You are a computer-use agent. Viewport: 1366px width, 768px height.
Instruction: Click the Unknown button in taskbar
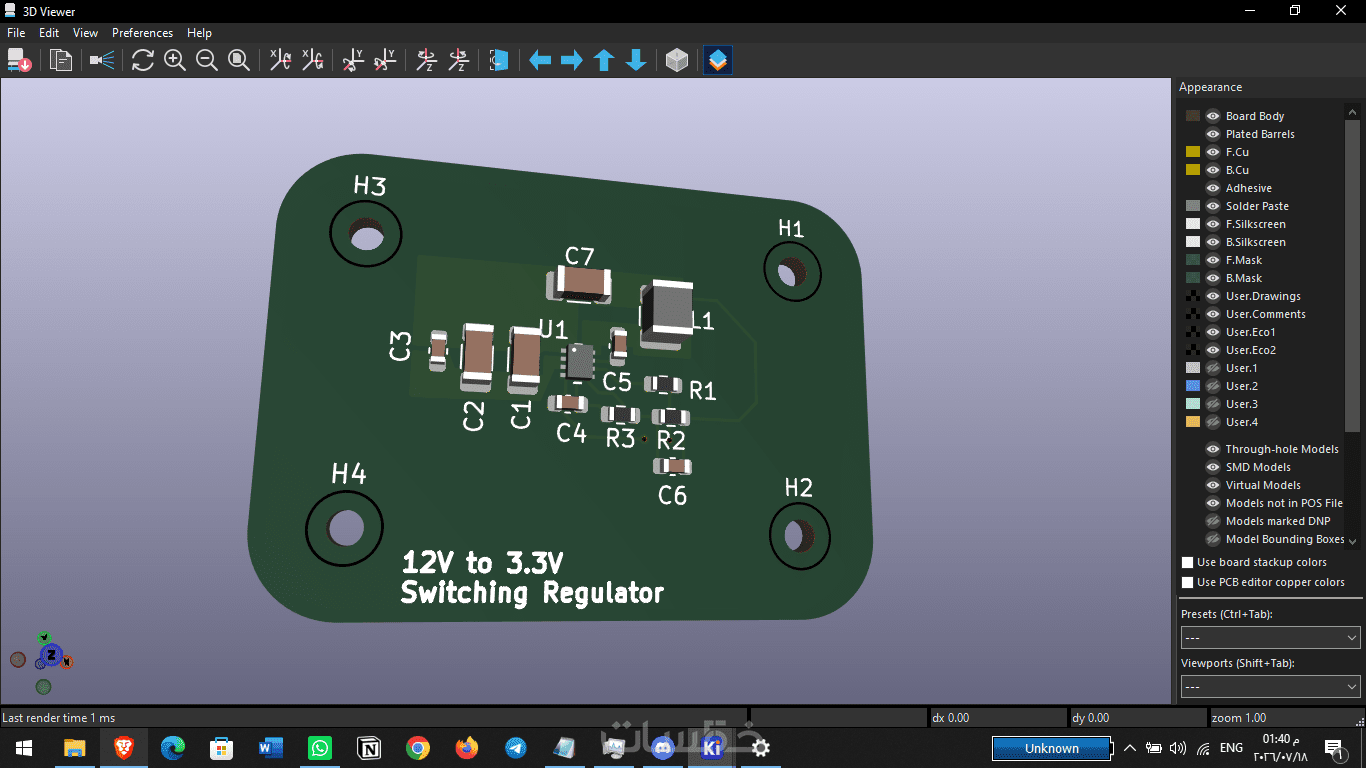[x=1052, y=748]
